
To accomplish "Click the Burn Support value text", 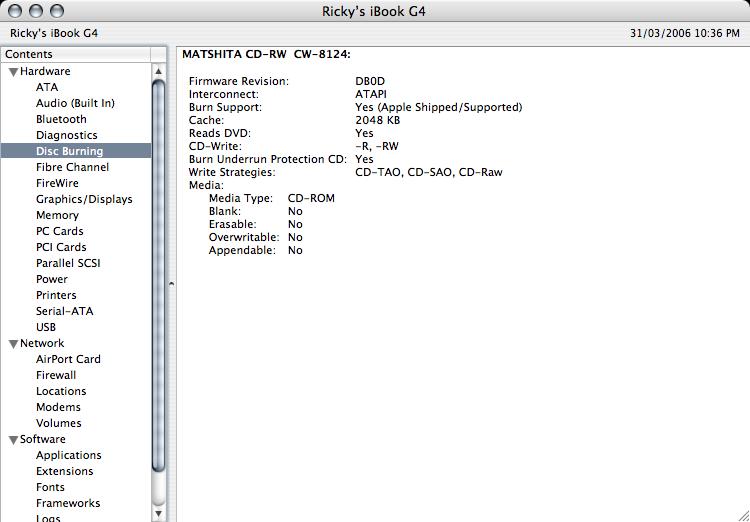I will click(439, 107).
